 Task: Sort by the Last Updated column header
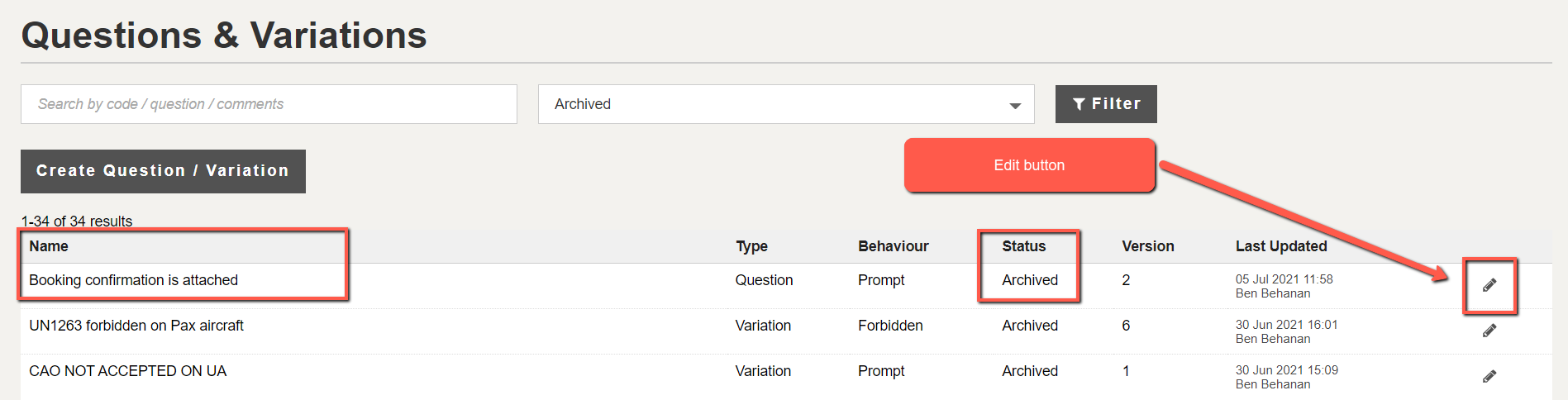click(1281, 246)
